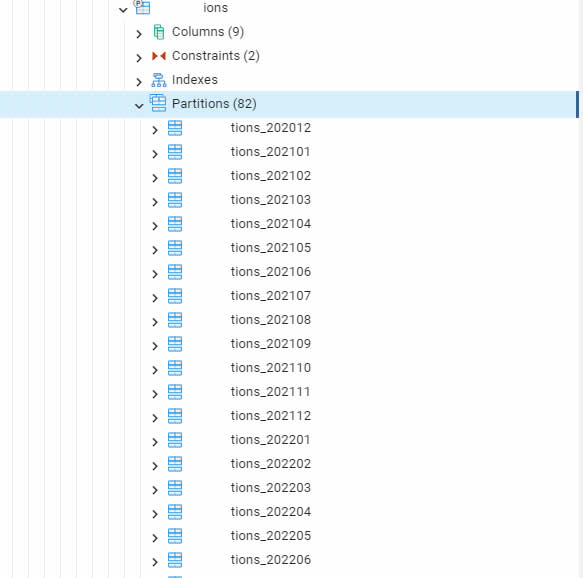Click table icon for tions_202104
The width and height of the screenshot is (583, 578).
[175, 224]
